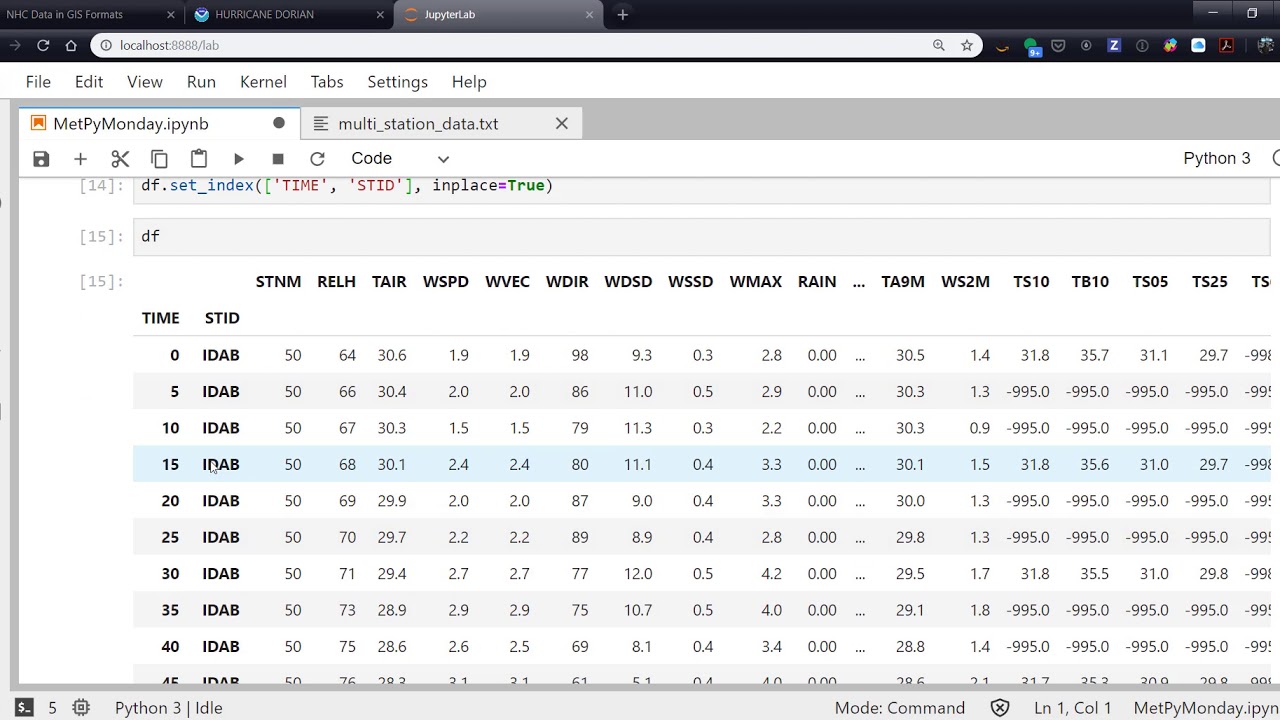Click the Ln 1, Col 1 status
This screenshot has width=1280, height=720.
pos(1073,708)
